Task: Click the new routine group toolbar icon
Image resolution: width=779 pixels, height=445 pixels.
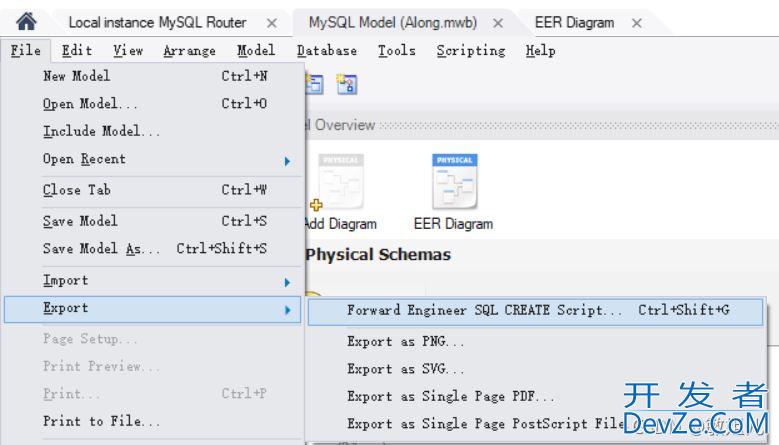Action: 347,84
